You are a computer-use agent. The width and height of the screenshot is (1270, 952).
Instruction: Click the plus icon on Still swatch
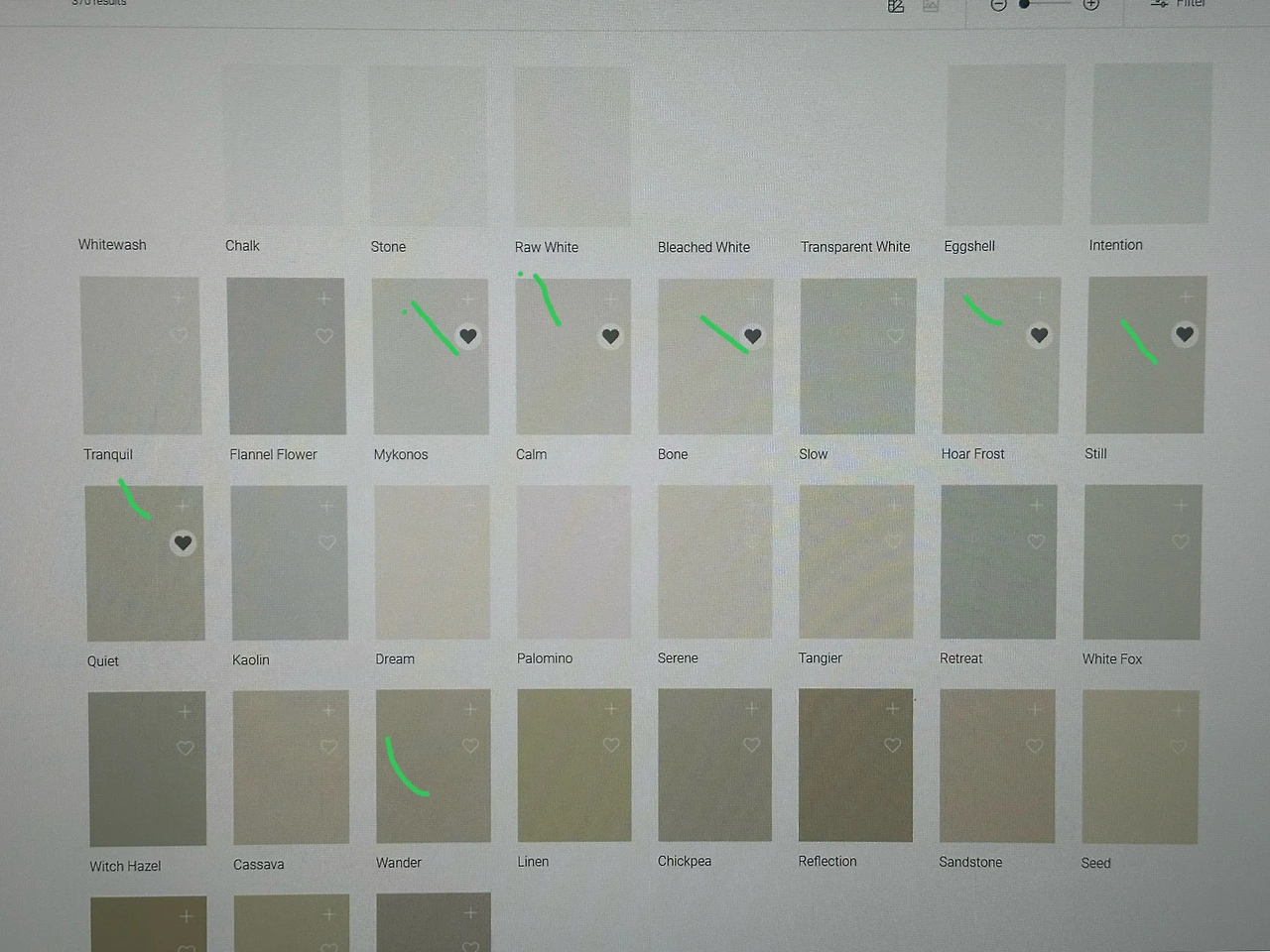[1185, 297]
